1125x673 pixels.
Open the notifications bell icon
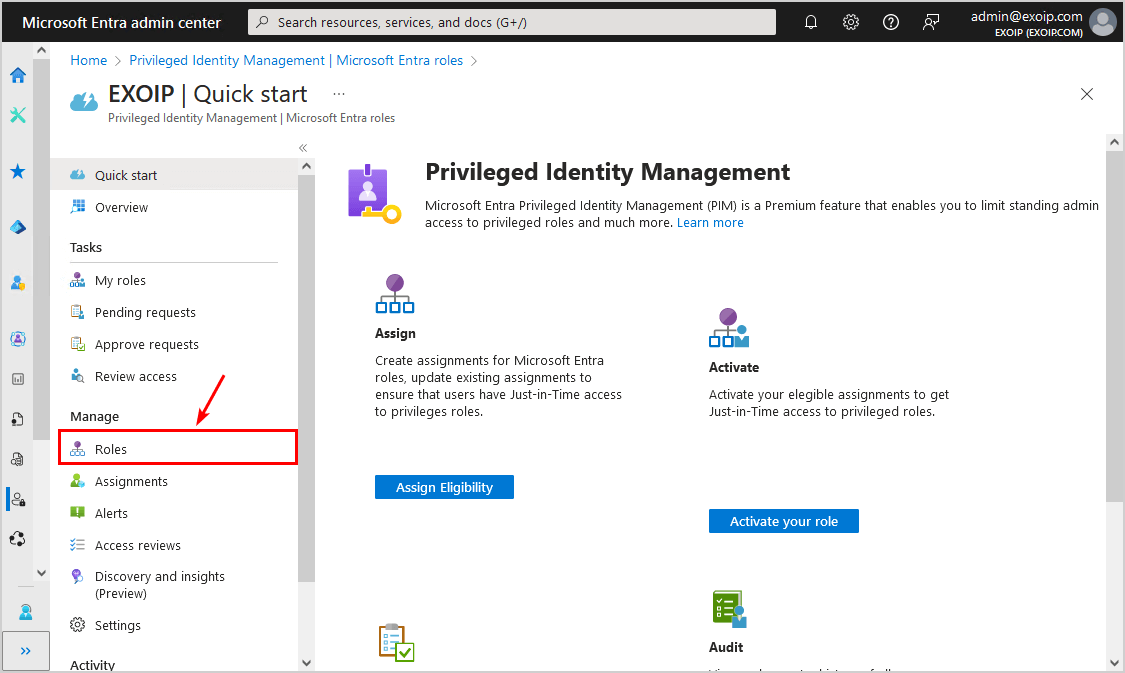coord(811,22)
